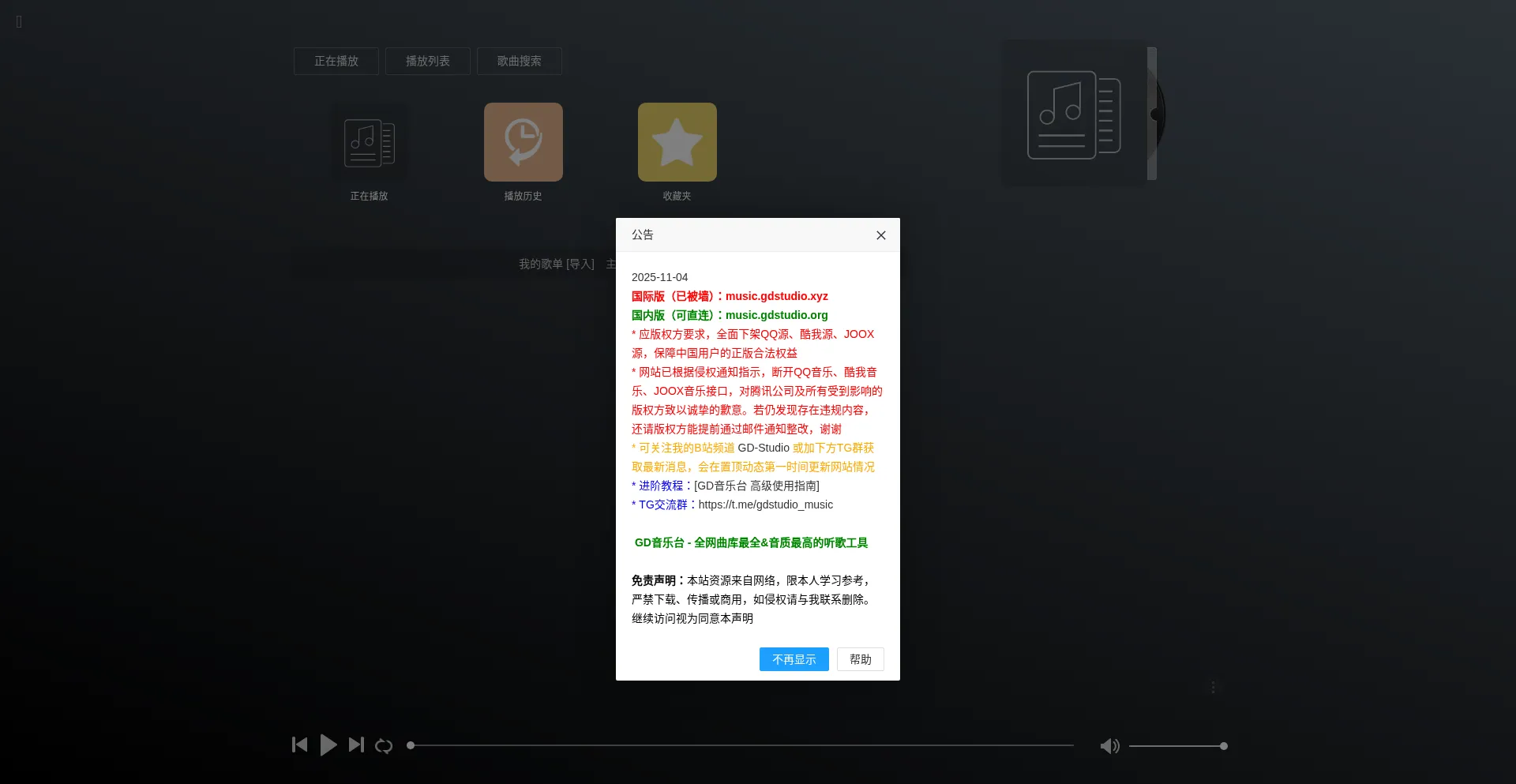The image size is (1516, 784).
Task: Close the 公告 dialog with X
Action: coord(881,235)
